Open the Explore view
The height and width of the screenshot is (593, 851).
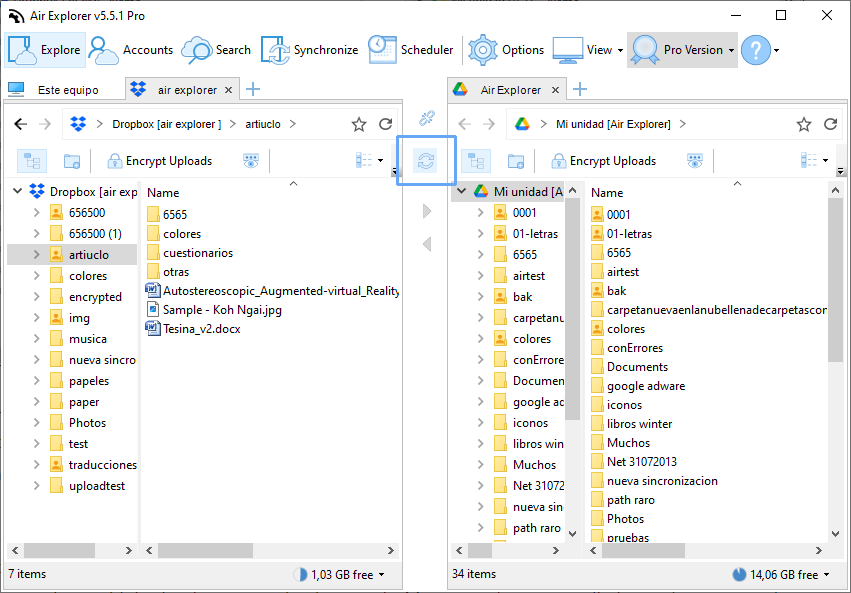45,50
